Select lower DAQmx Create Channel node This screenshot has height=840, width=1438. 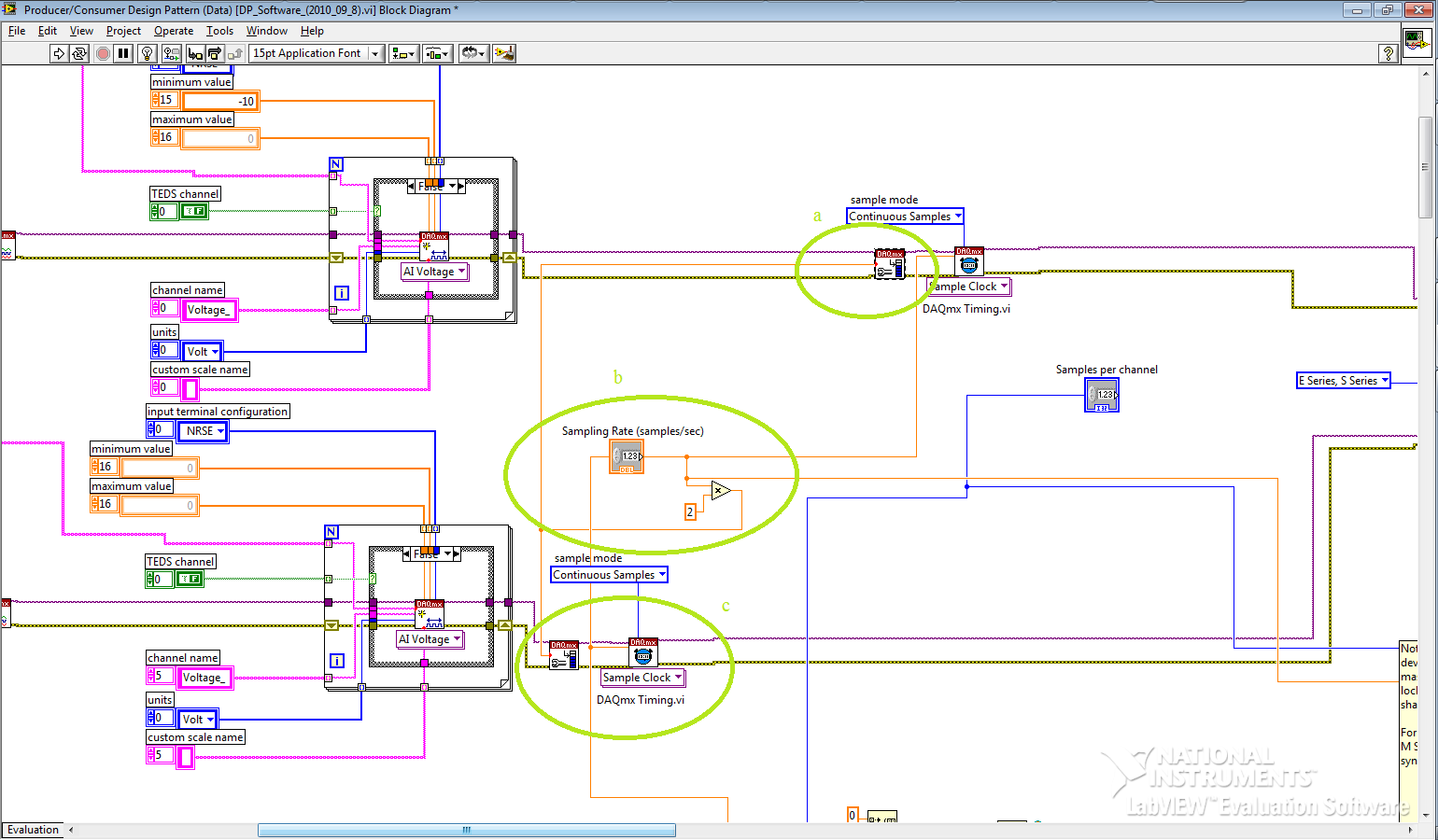(430, 614)
